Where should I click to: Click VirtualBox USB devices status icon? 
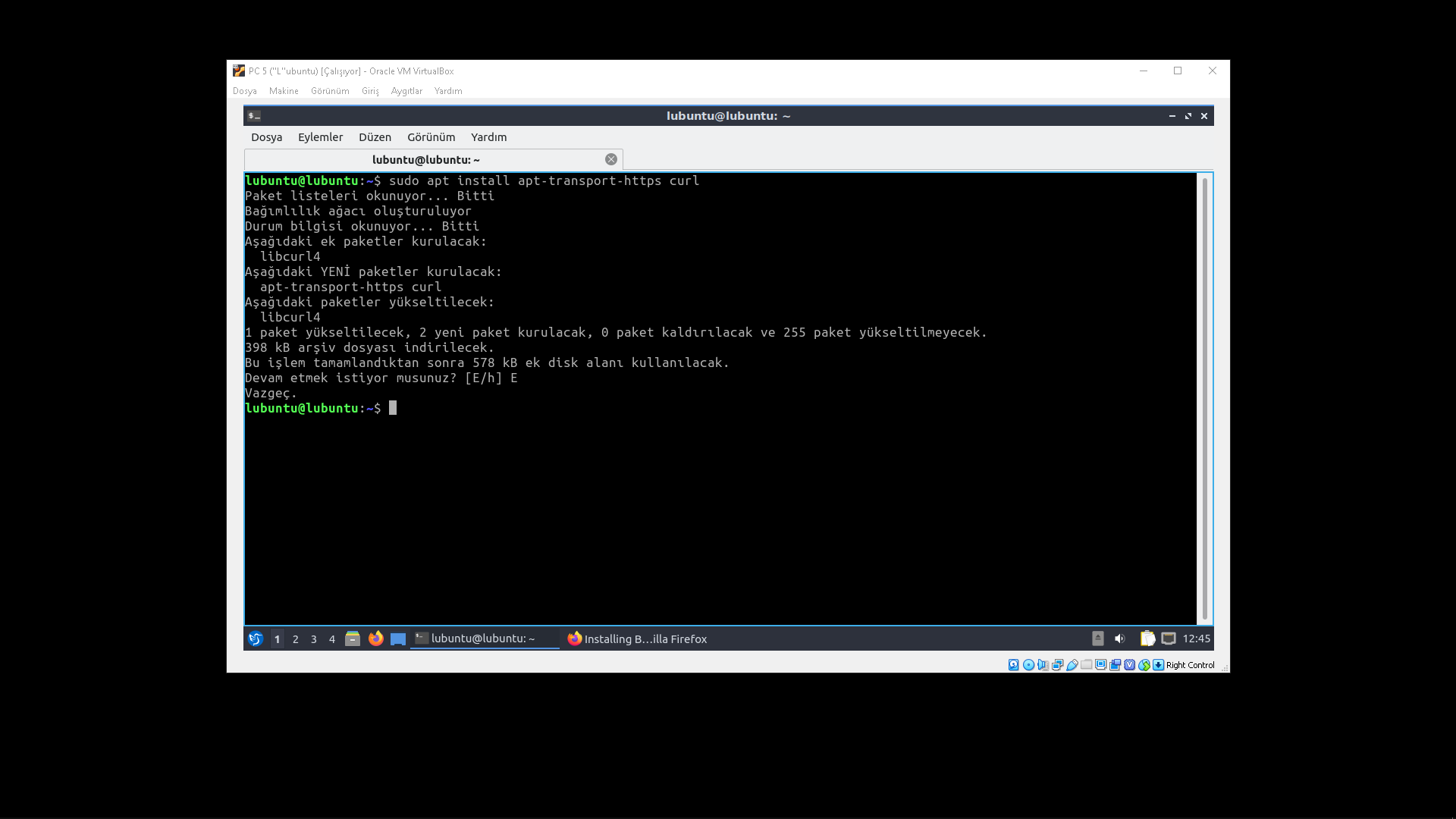click(x=1072, y=665)
